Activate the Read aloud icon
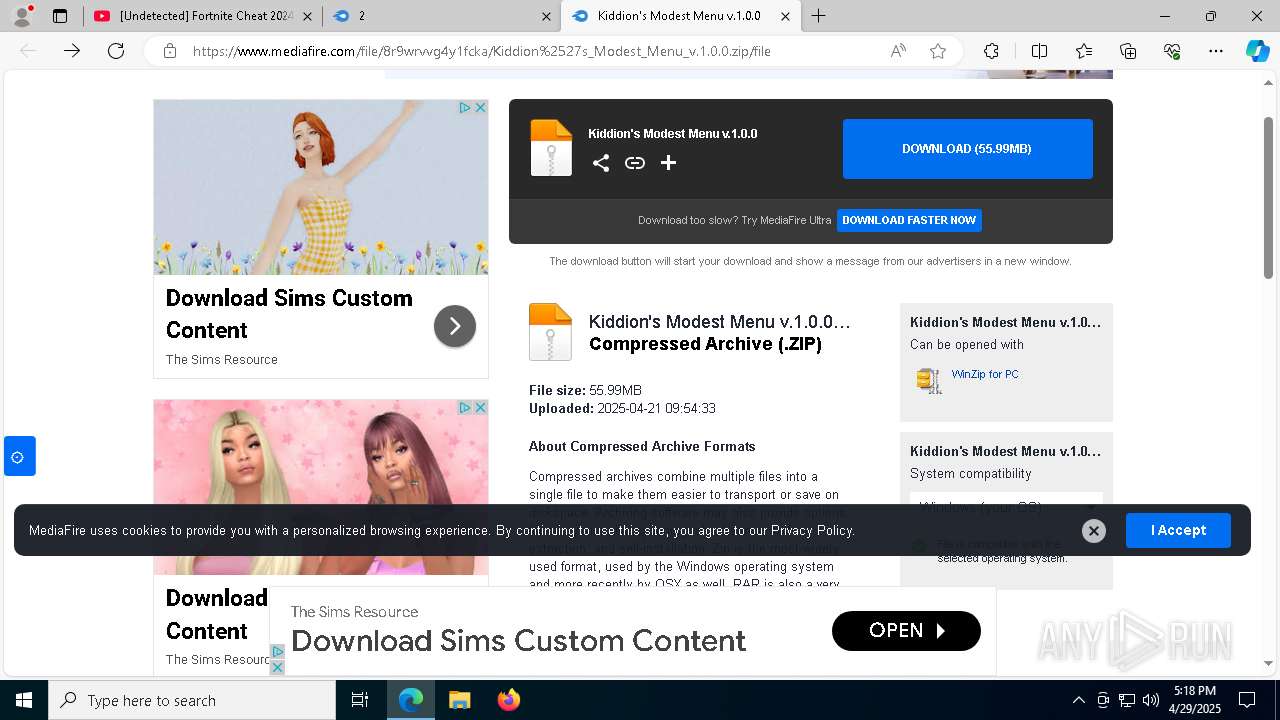1280x720 pixels. (x=898, y=51)
